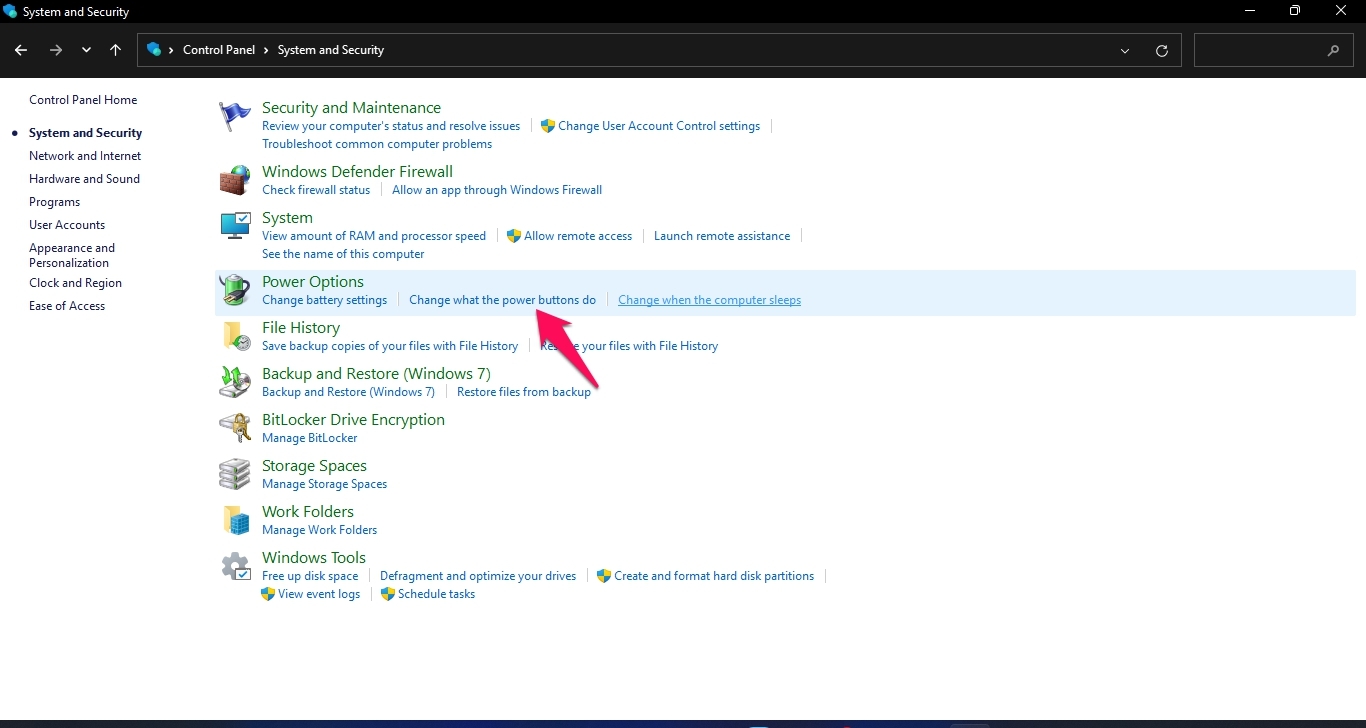Open the System heading link
The image size is (1366, 728).
[x=287, y=218]
